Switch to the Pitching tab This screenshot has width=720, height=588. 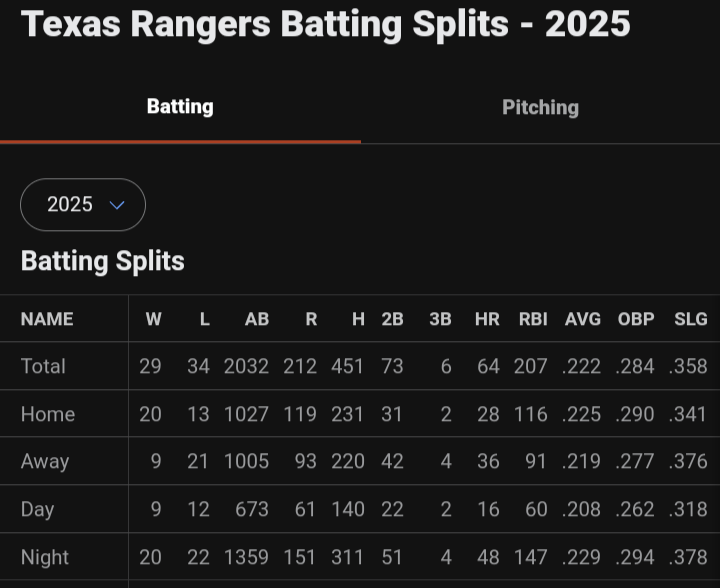click(540, 107)
